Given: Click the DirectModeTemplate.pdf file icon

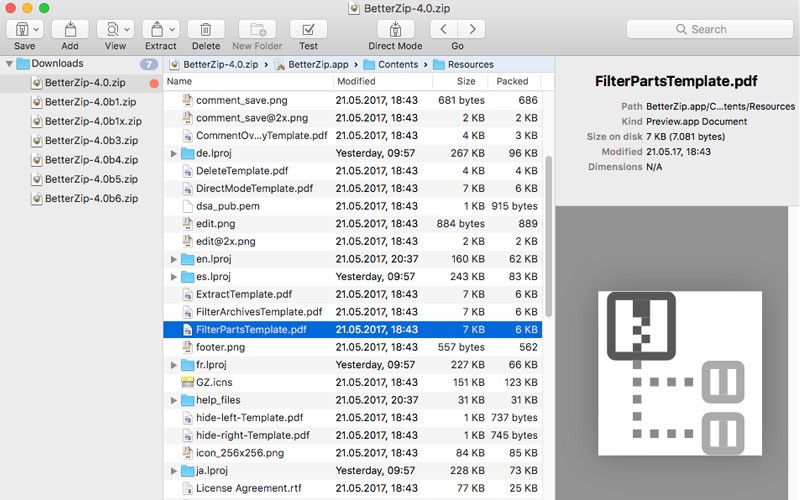Looking at the screenshot, I should (187, 189).
